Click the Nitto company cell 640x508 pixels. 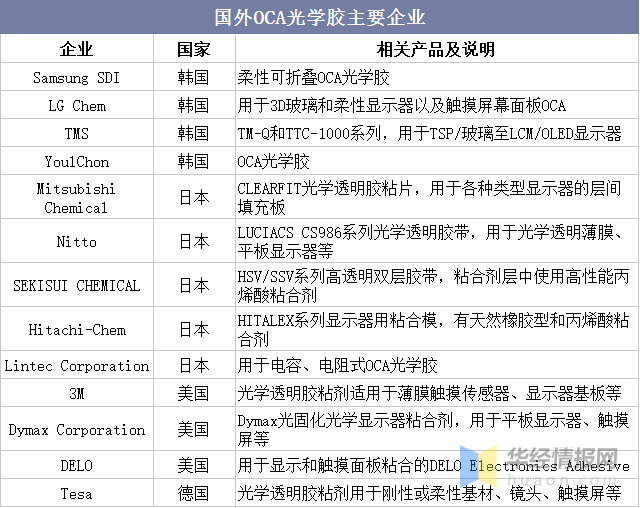[x=77, y=241]
